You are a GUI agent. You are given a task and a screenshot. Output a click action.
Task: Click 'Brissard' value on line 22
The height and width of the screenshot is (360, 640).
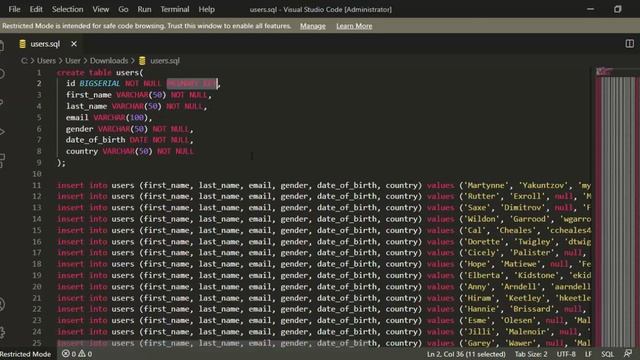click(531, 309)
